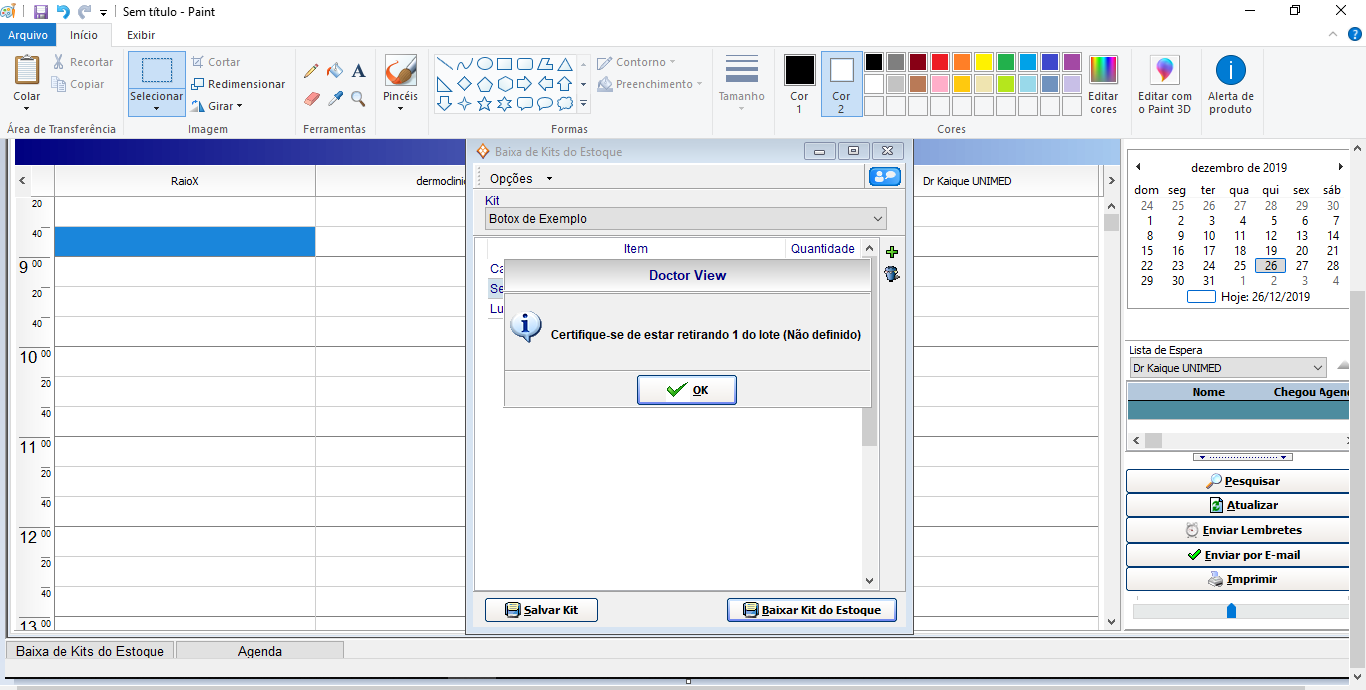The height and width of the screenshot is (690, 1366).
Task: Click the Salvar Kit button
Action: [x=541, y=610]
